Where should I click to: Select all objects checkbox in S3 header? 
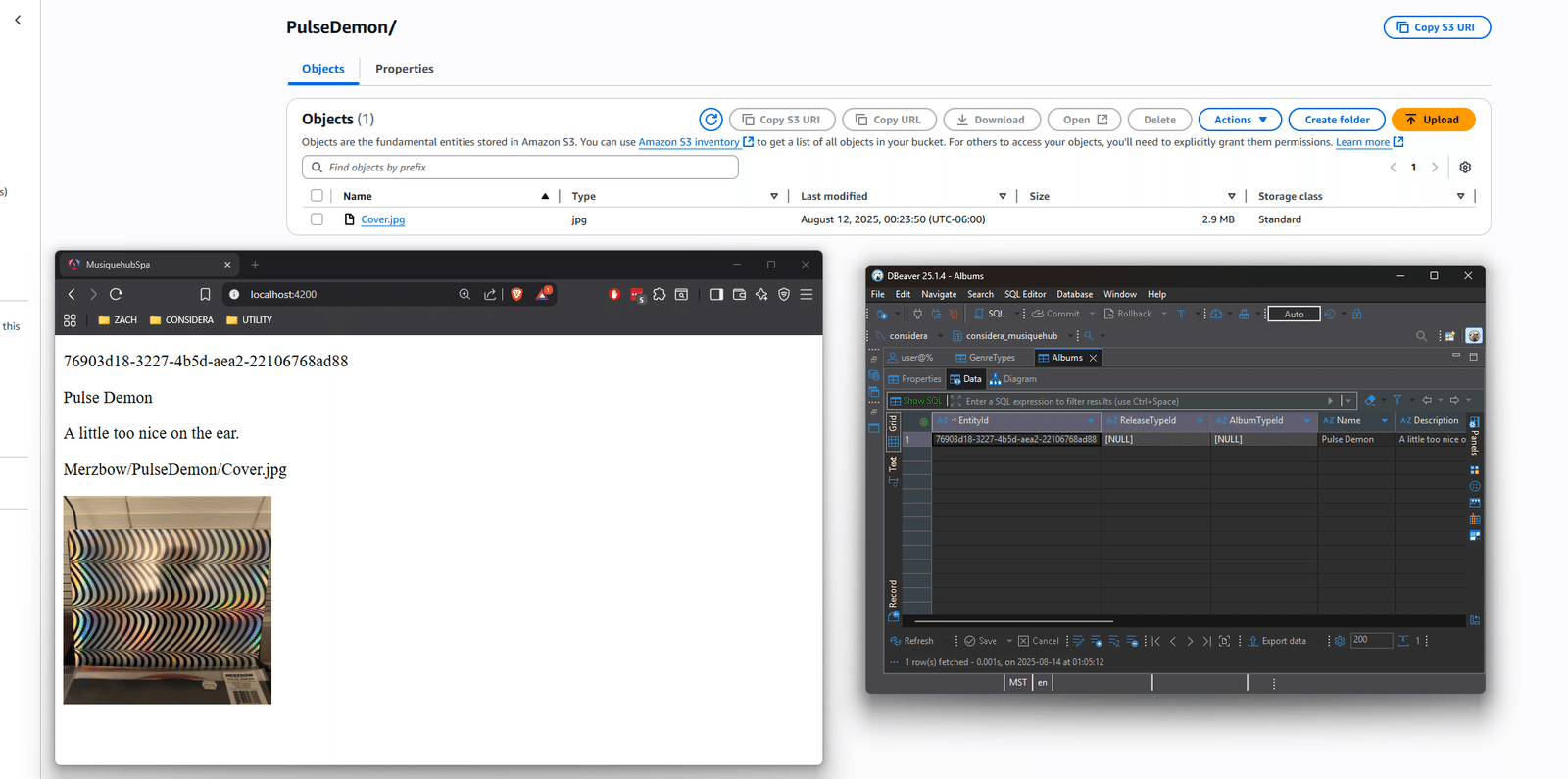pos(317,196)
